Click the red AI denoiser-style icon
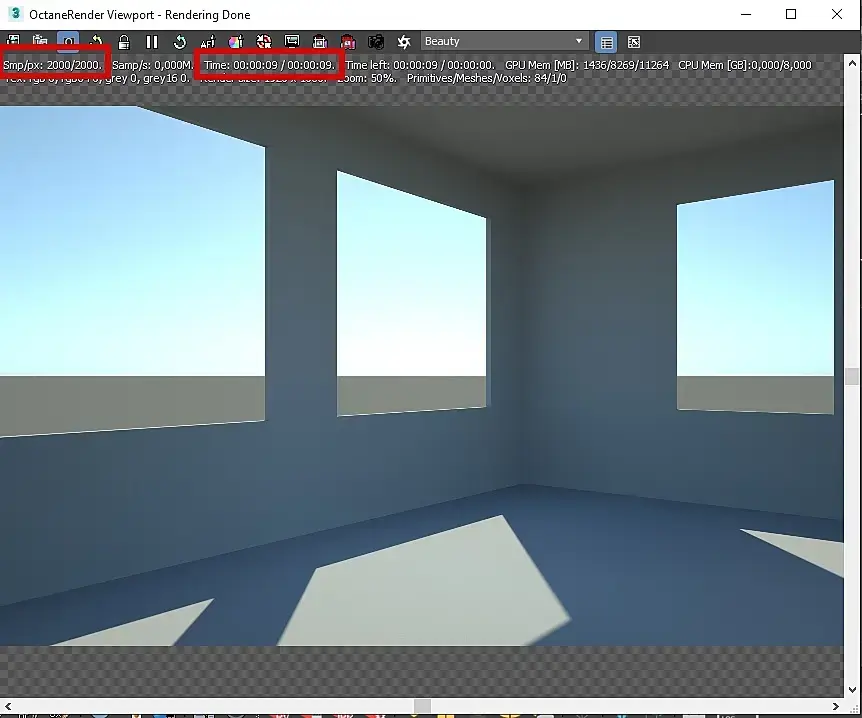This screenshot has width=862, height=718. click(x=348, y=42)
